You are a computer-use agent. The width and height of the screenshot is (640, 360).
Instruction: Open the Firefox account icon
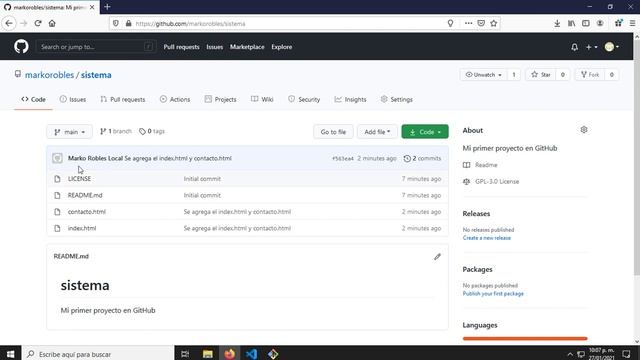point(600,23)
